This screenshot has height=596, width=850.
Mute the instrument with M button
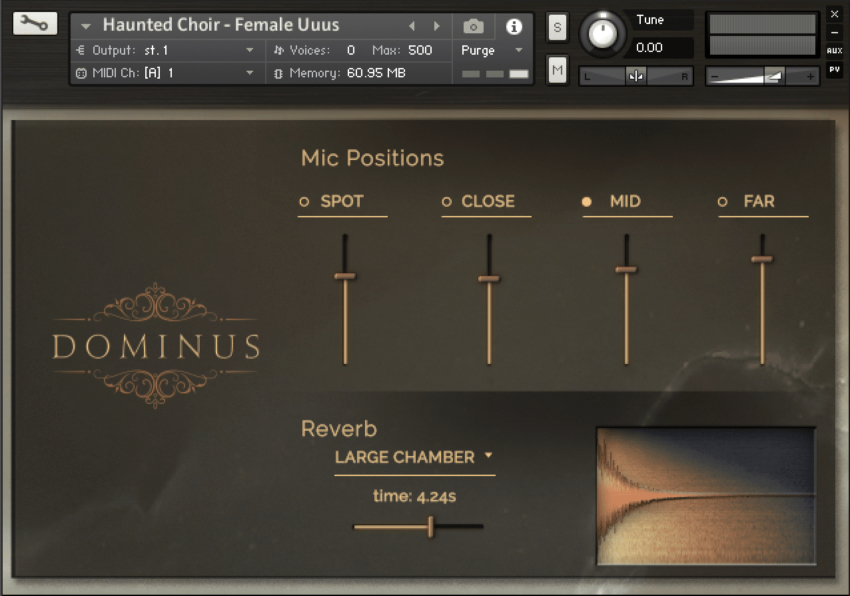(557, 69)
